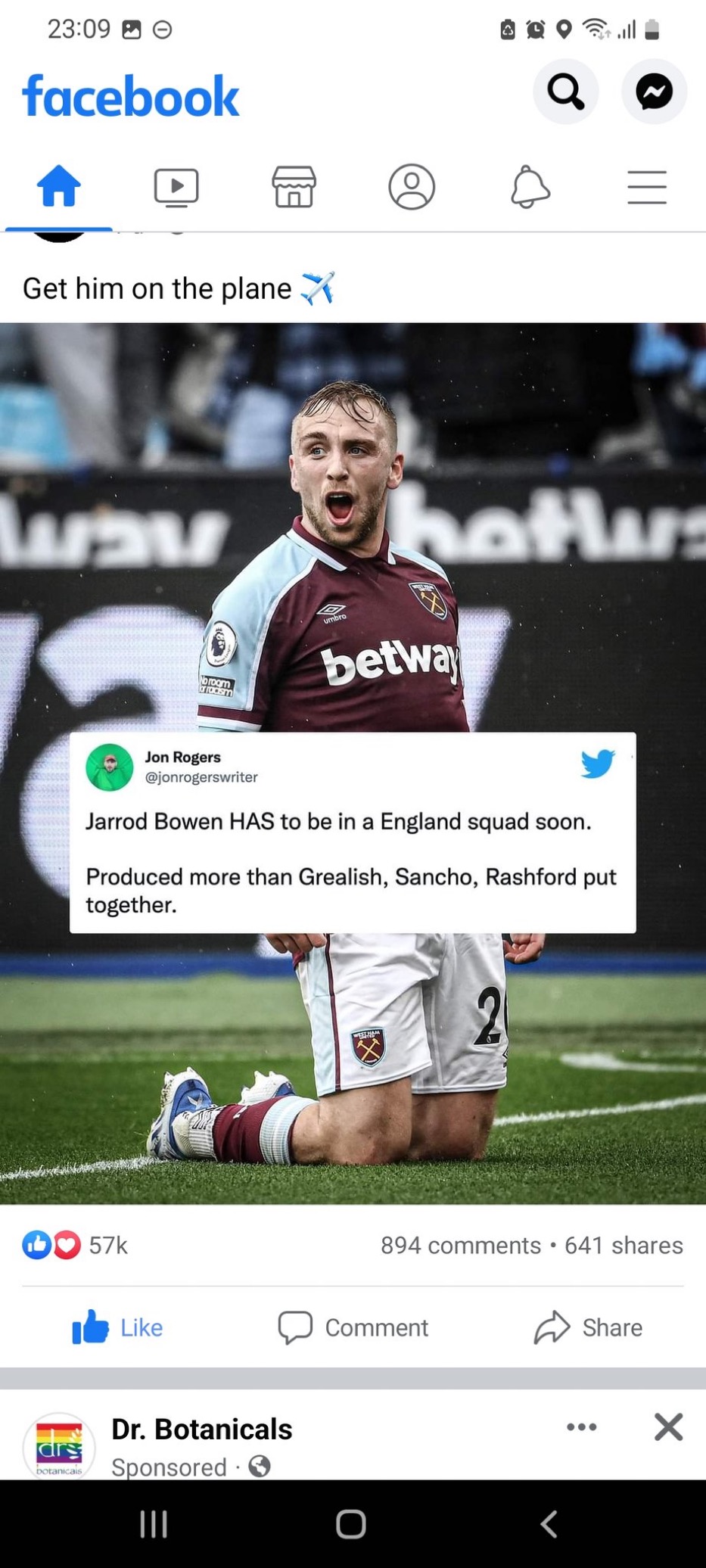Tap the Android recent apps button
The image size is (706, 1568).
(x=154, y=1524)
